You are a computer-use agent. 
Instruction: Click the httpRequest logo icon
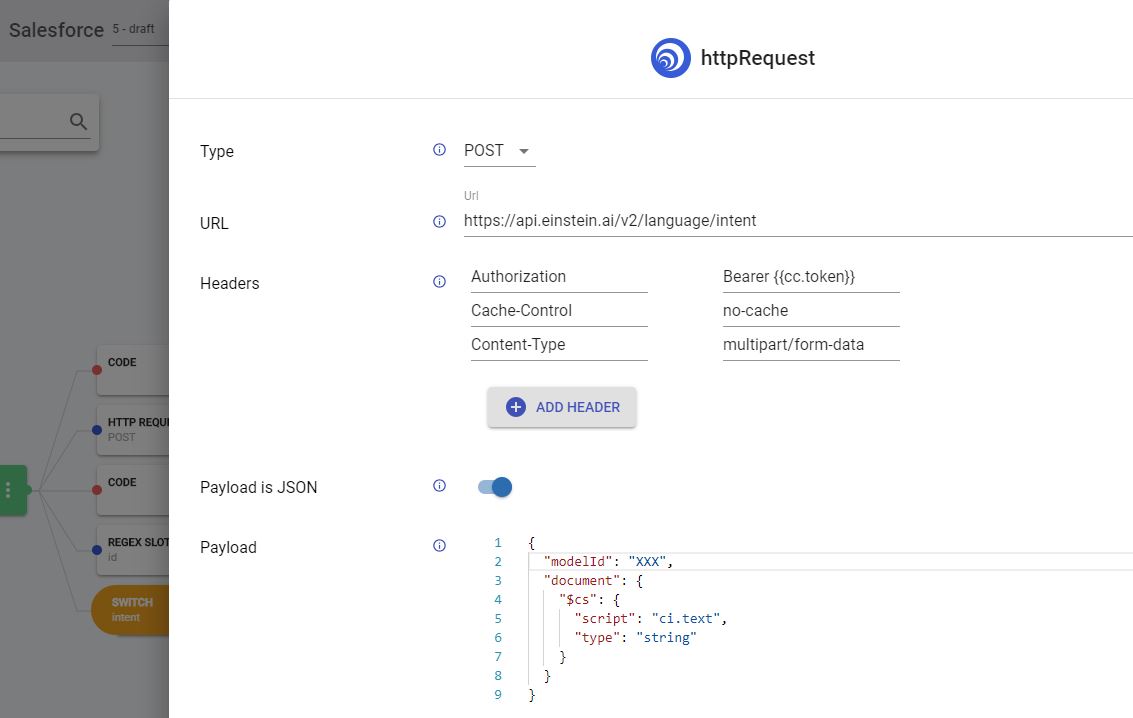[671, 58]
